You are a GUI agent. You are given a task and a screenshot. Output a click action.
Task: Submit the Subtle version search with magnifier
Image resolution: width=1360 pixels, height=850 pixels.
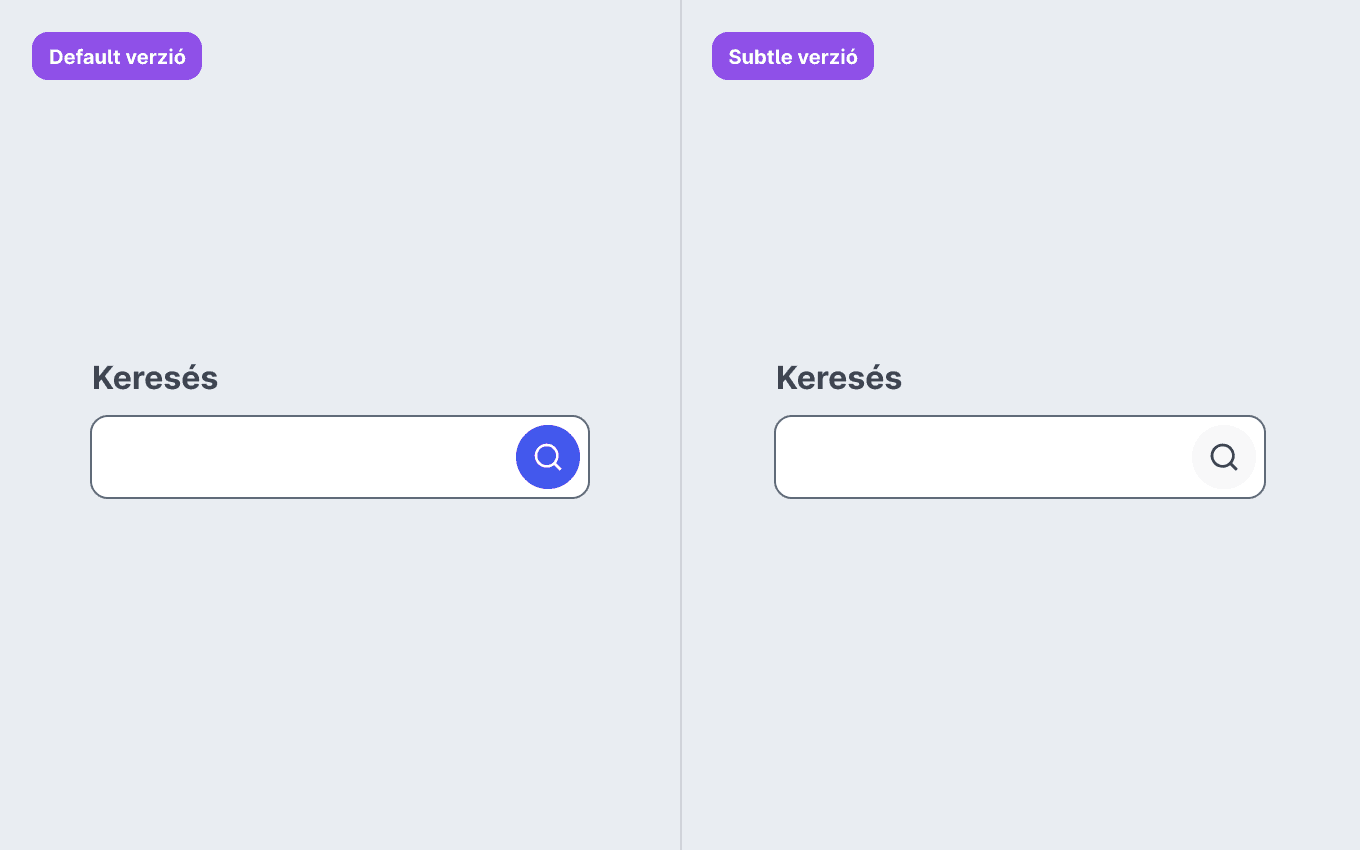(x=1224, y=457)
